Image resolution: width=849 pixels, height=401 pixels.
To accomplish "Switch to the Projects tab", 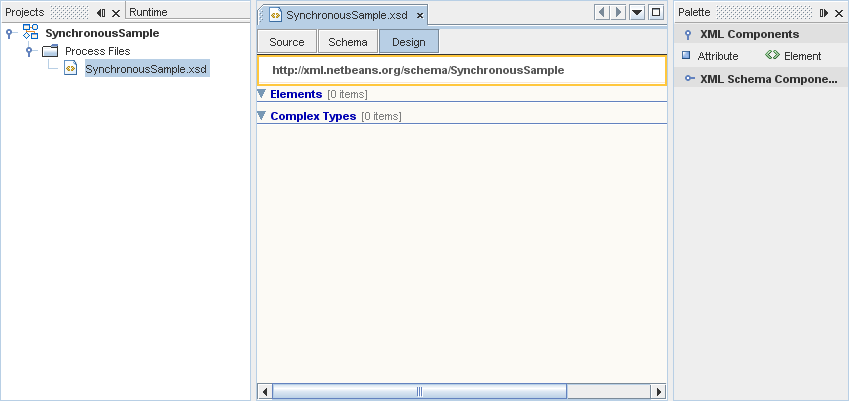I will [25, 12].
